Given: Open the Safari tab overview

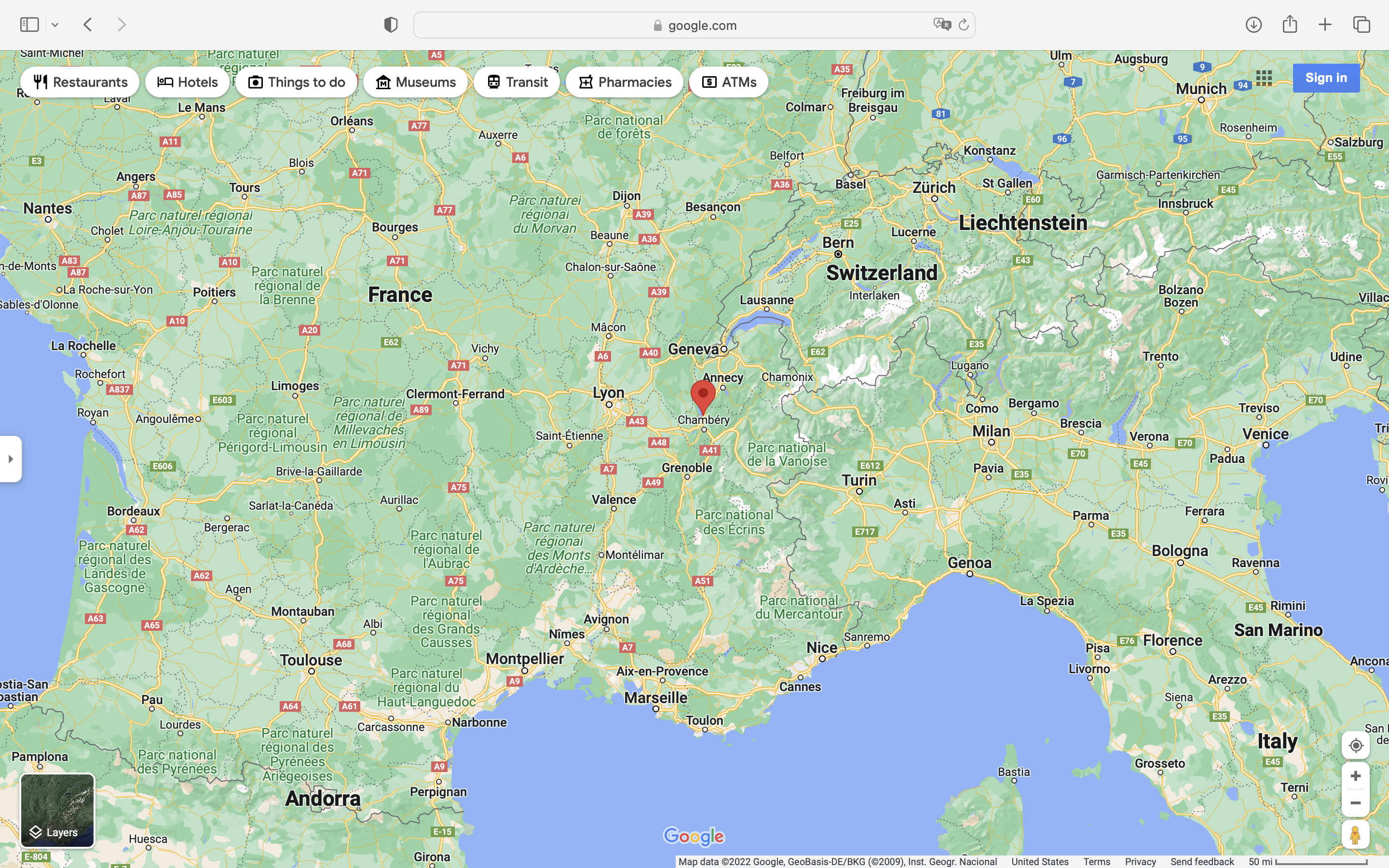Looking at the screenshot, I should pos(1362,25).
